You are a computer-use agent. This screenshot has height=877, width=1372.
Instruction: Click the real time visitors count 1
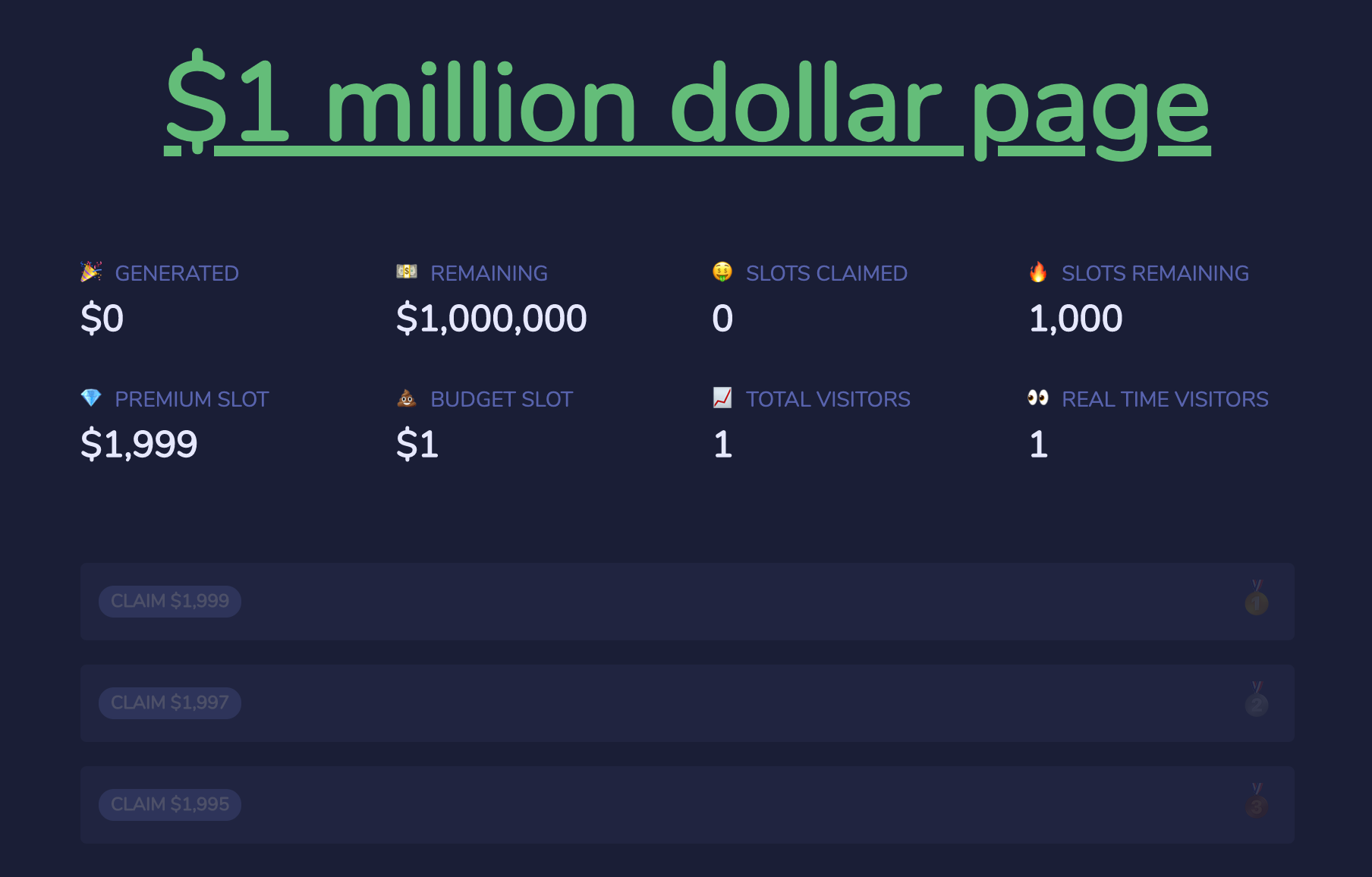tap(1039, 444)
